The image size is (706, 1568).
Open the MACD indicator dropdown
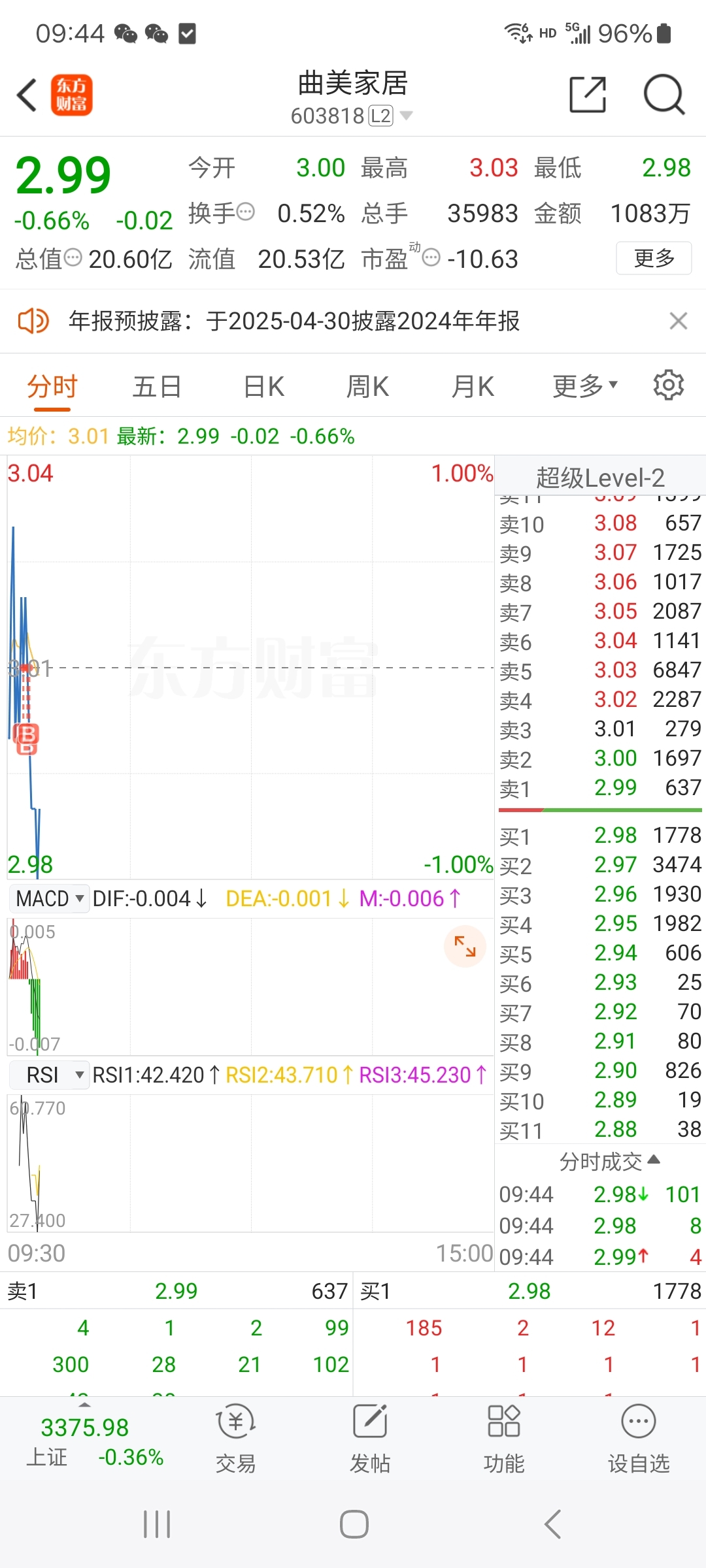pyautogui.click(x=50, y=898)
